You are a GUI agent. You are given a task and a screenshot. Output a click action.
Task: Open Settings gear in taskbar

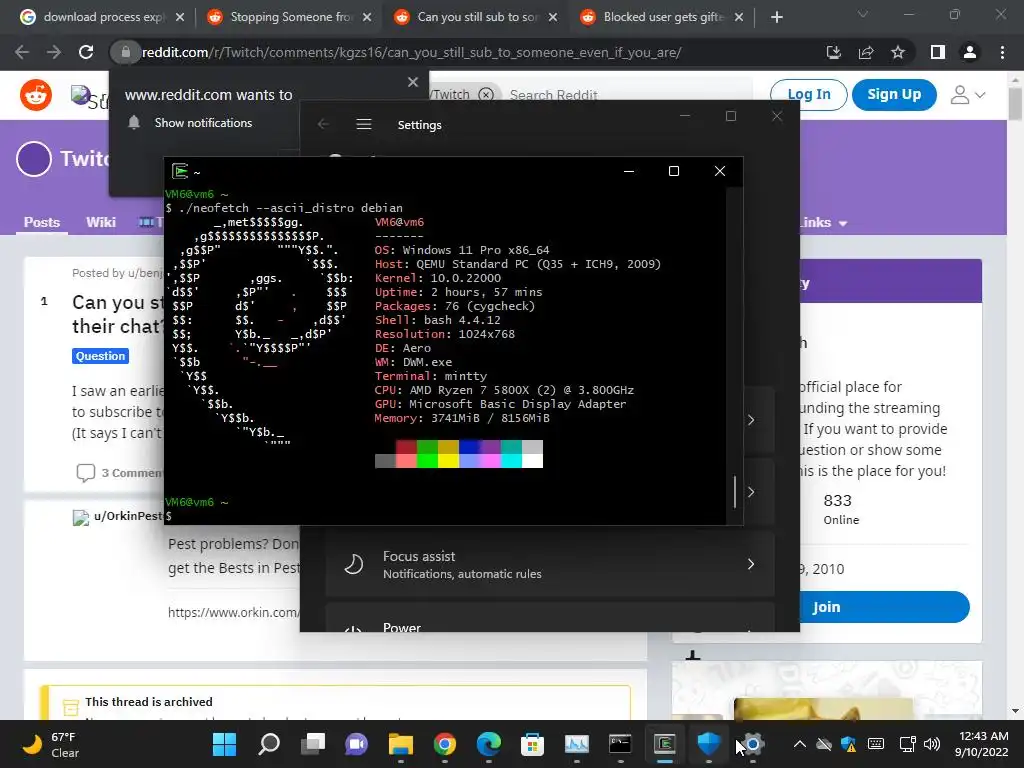click(753, 744)
